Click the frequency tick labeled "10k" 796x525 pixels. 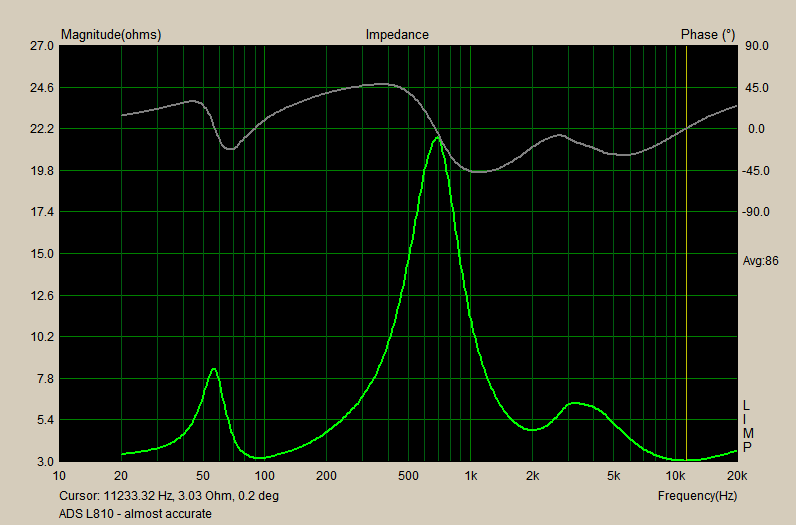click(x=676, y=476)
